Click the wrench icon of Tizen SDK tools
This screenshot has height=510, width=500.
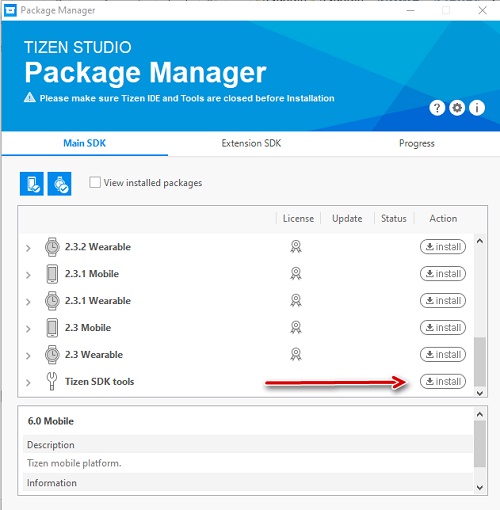pos(52,381)
